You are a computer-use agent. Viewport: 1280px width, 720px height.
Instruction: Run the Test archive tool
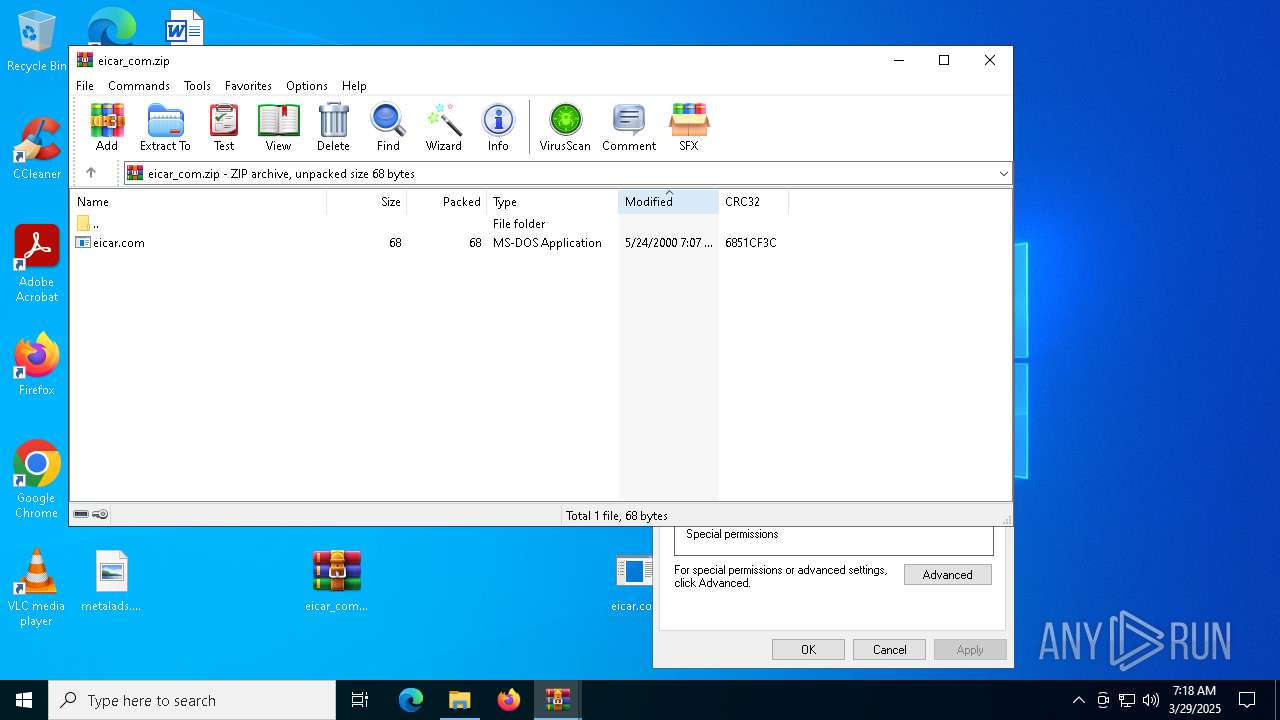(x=224, y=127)
